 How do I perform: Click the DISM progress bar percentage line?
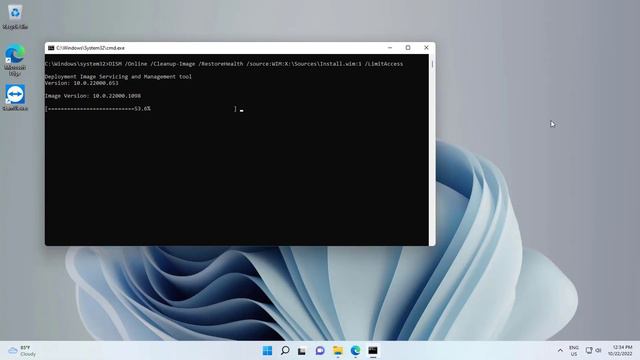141,109
